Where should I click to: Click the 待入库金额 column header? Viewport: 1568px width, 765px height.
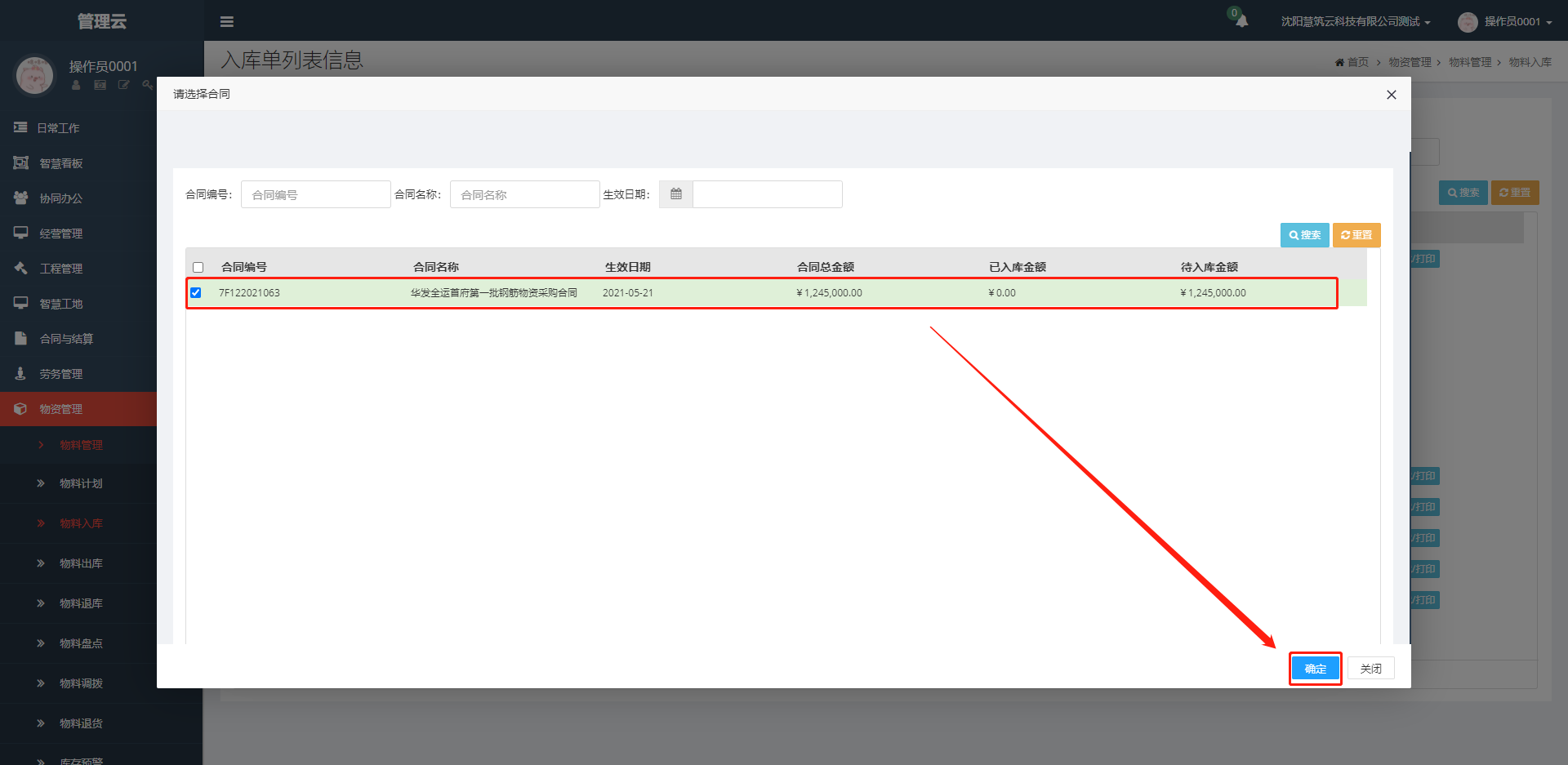point(1209,267)
